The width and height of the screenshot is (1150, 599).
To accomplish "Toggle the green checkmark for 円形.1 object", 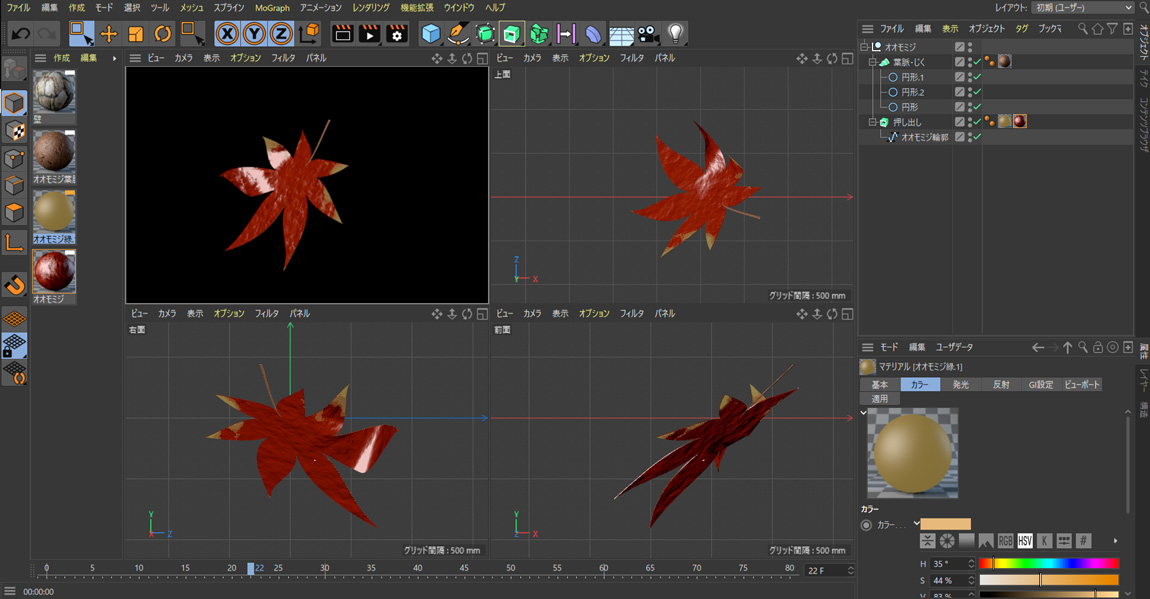I will (977, 77).
